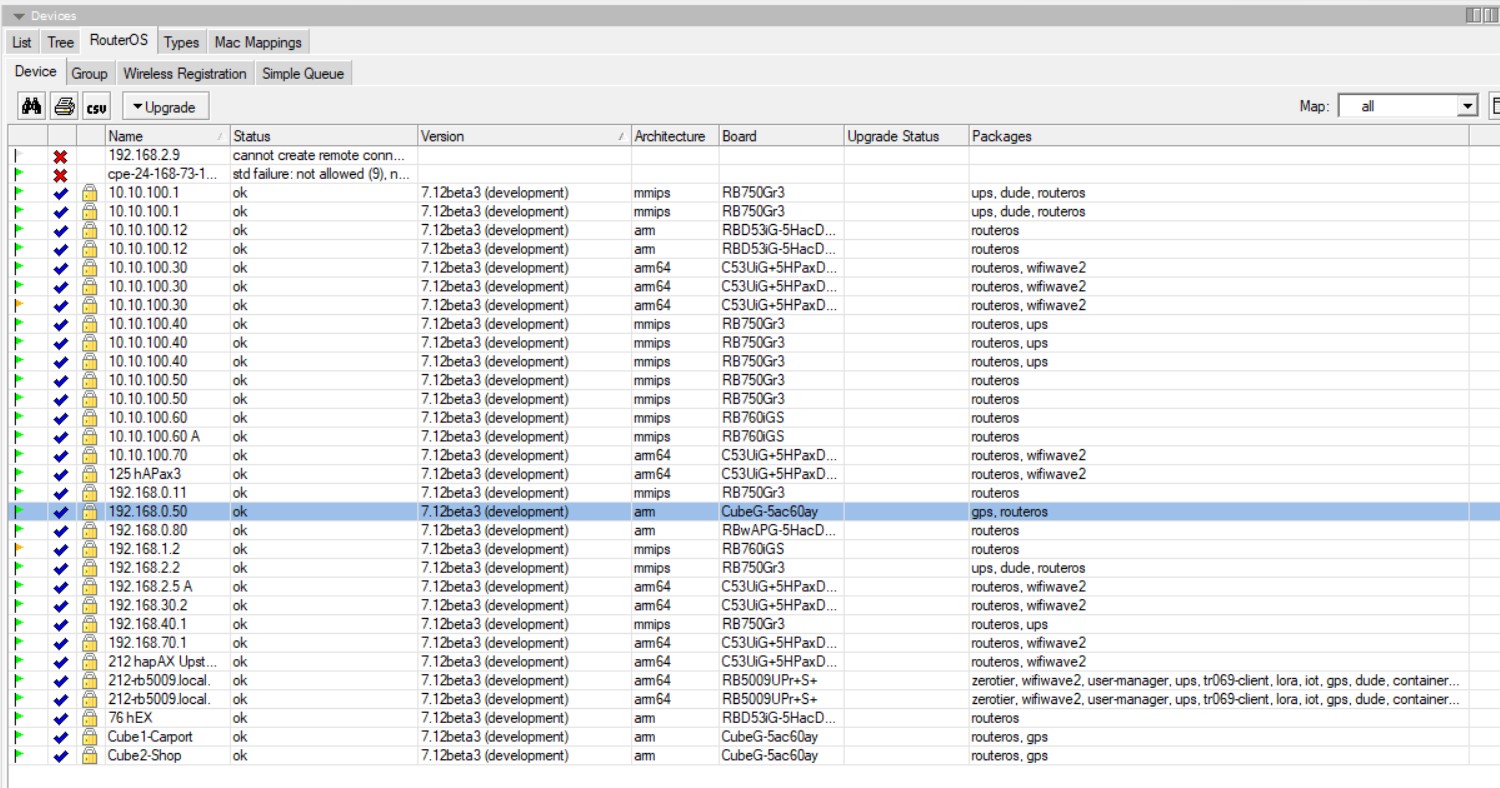Click the flag icon on 192.168.2.9 row
The image size is (1500, 788).
(x=18, y=156)
